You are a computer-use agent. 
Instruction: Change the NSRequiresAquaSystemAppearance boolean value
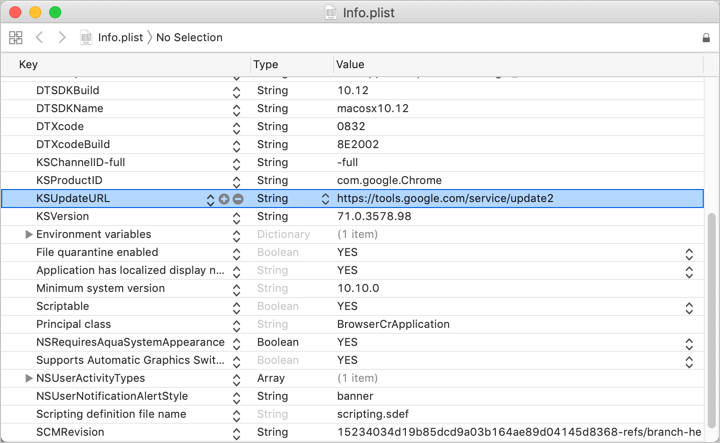pyautogui.click(x=688, y=343)
